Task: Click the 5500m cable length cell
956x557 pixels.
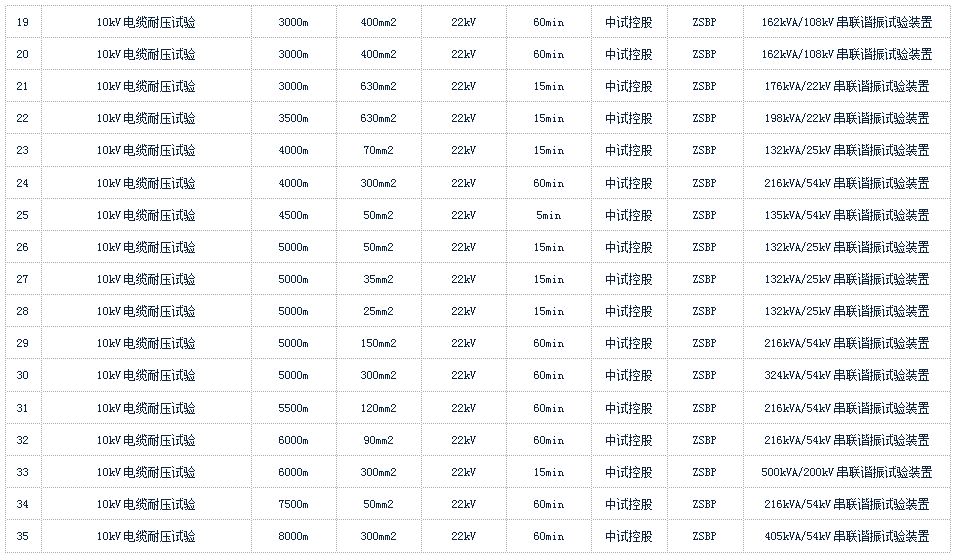Action: 293,408
